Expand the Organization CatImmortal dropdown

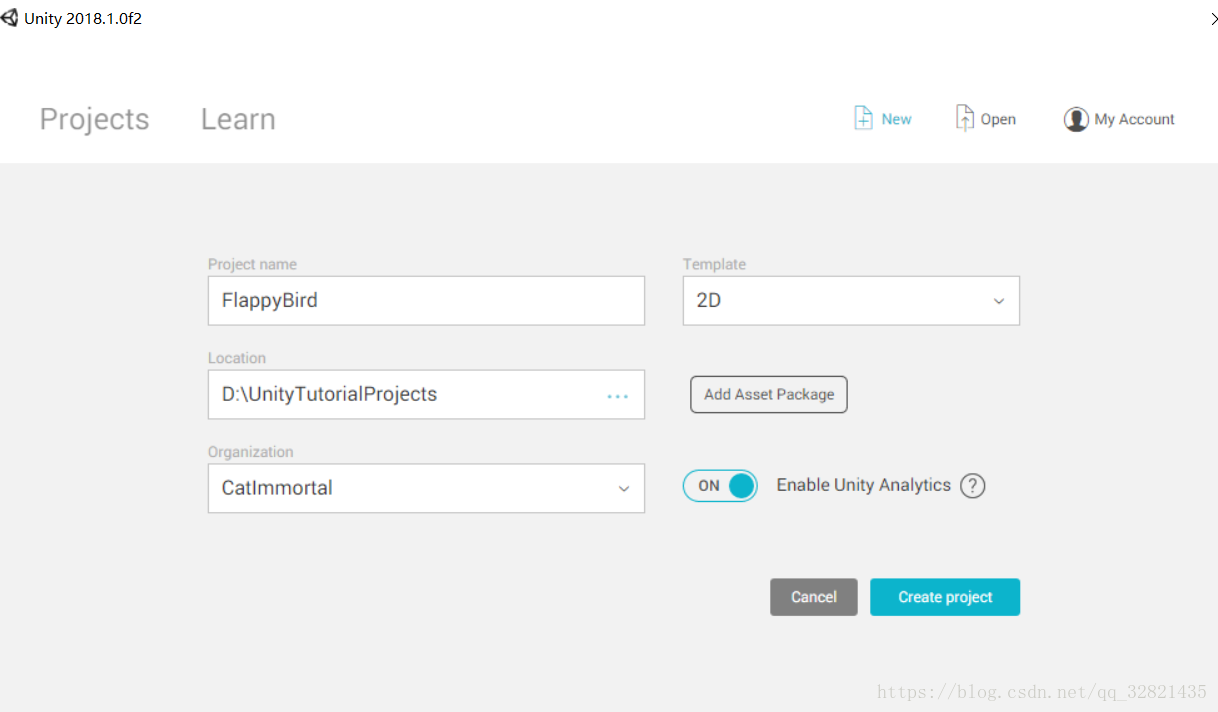(x=426, y=488)
